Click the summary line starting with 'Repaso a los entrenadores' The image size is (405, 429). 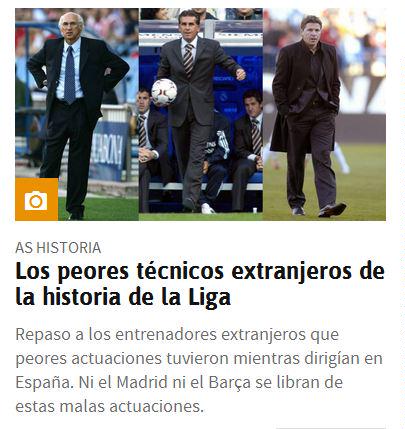pos(177,334)
